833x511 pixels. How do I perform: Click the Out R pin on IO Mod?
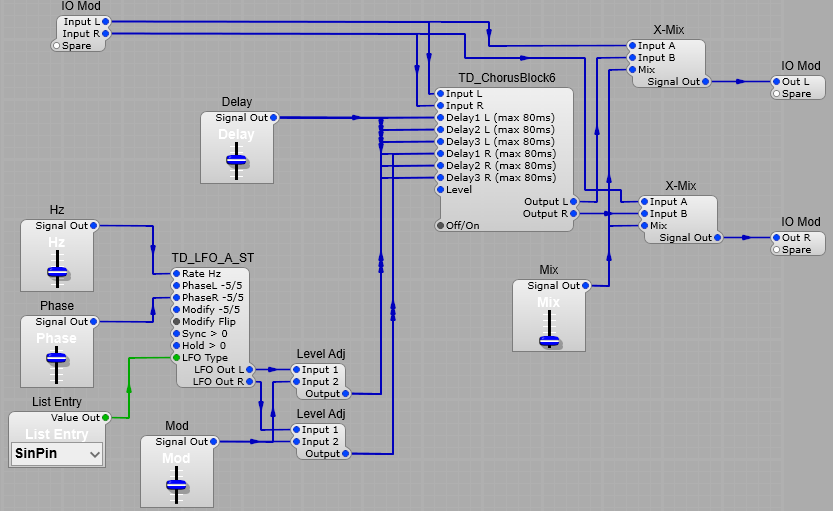[x=776, y=237]
